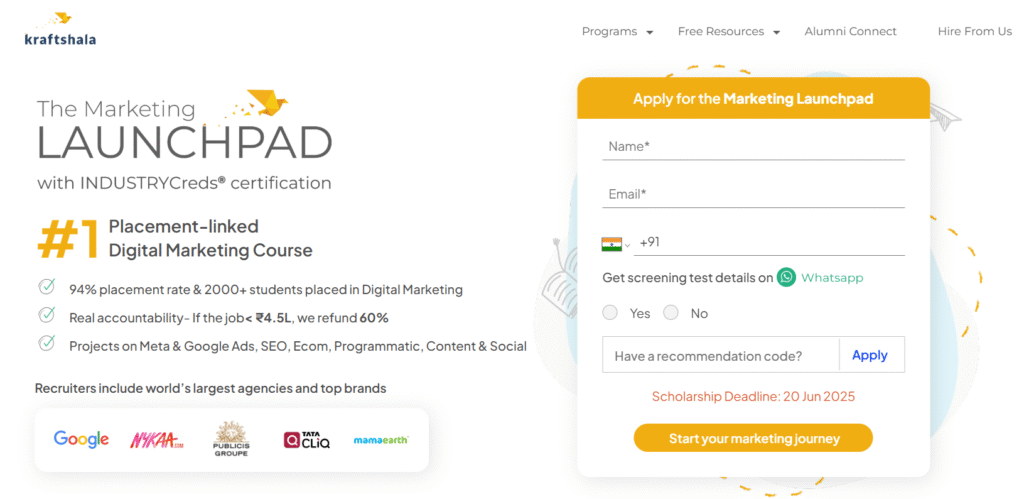Click the Google recruiter logo
The height and width of the screenshot is (499, 1024).
(81, 440)
